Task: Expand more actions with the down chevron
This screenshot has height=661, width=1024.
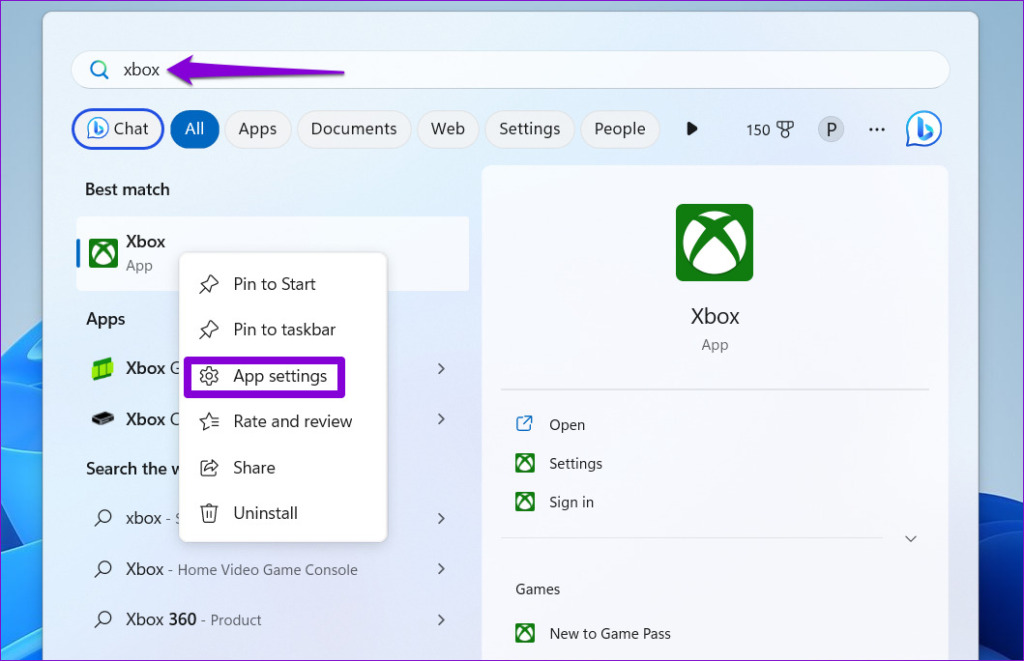Action: point(910,539)
